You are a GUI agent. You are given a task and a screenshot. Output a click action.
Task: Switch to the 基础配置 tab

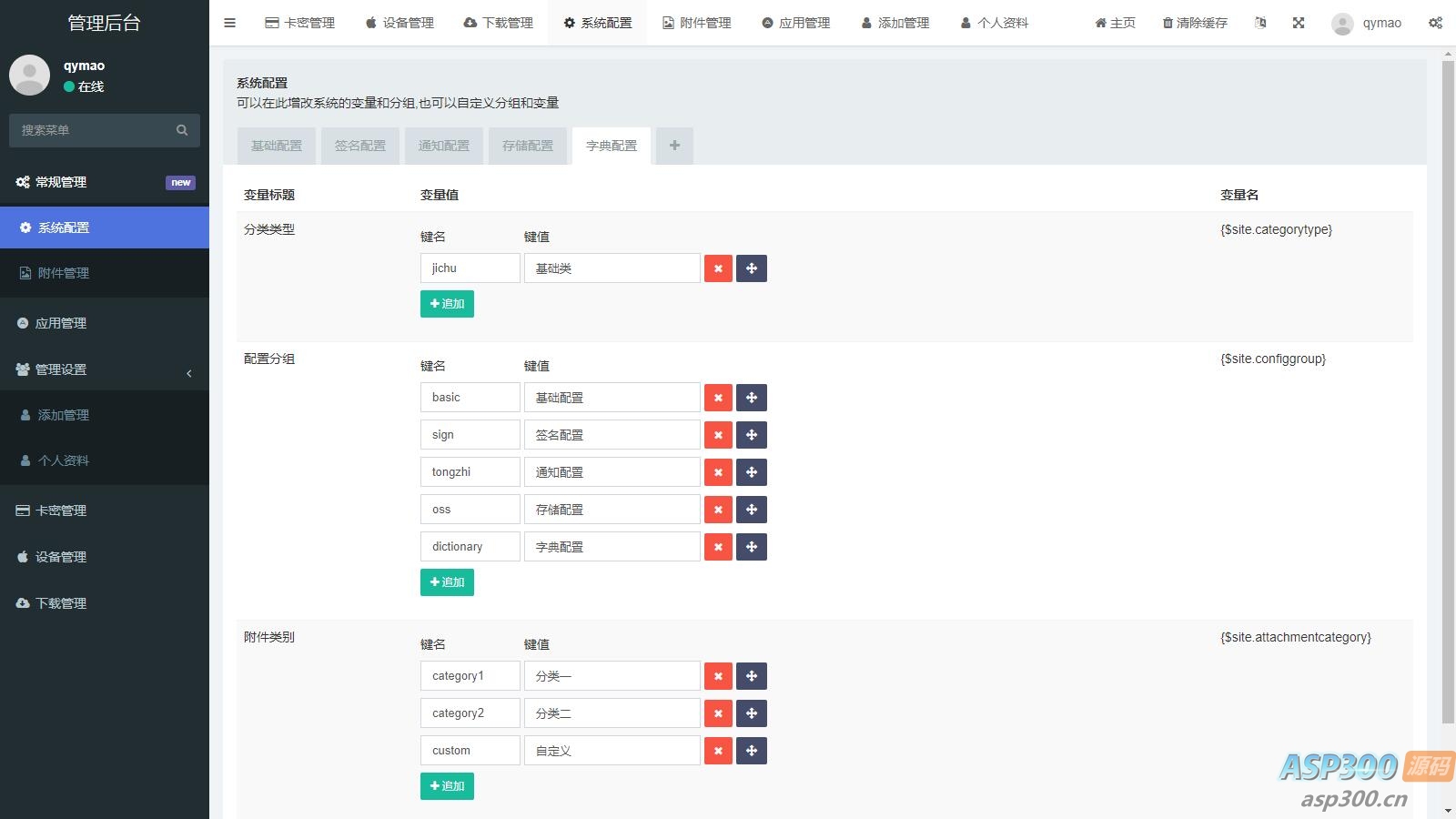coord(277,146)
